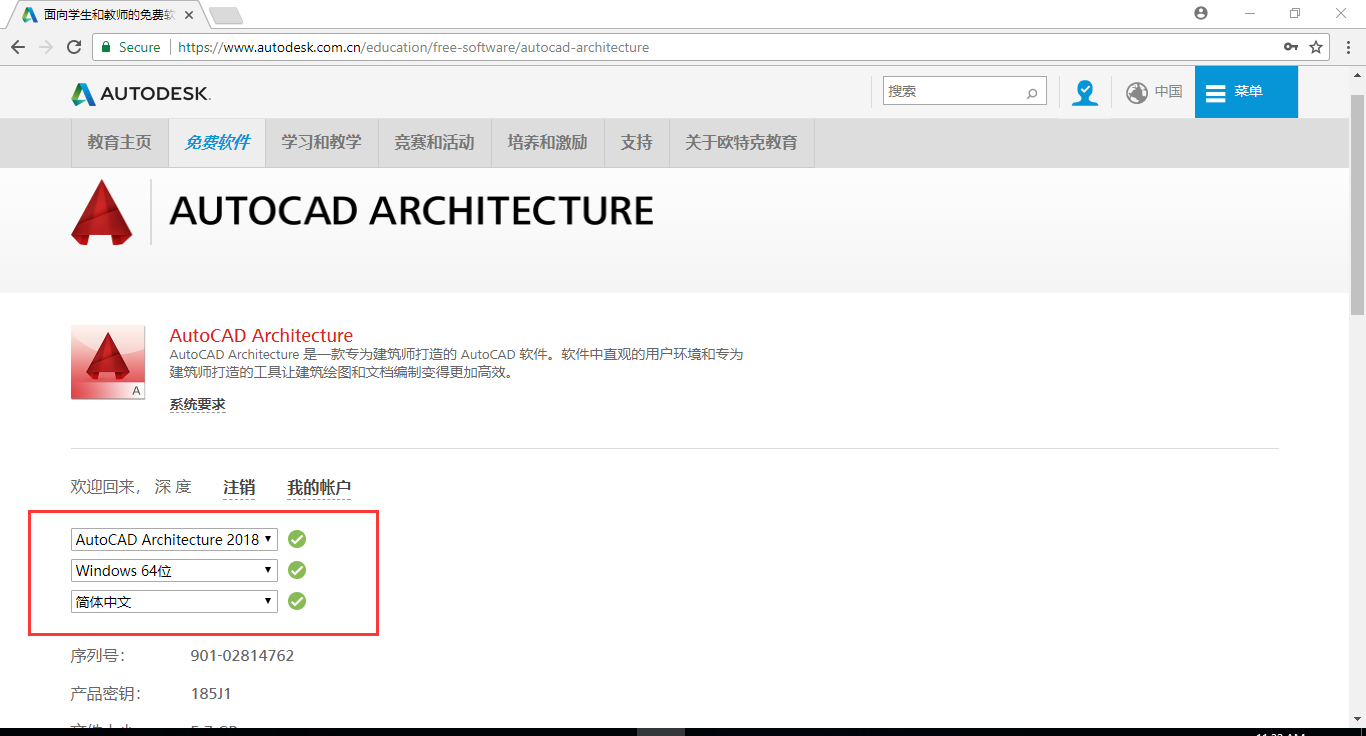Click green checkmark beside Windows 64位
Image resolution: width=1366 pixels, height=736 pixels.
click(297, 570)
